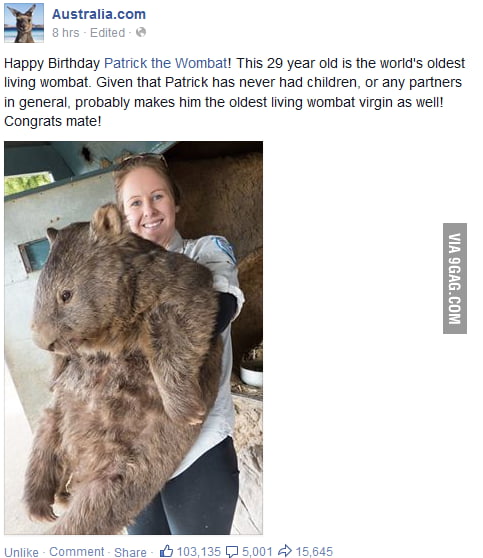Click the VIA 9GAG.COM watermark label

click(455, 278)
